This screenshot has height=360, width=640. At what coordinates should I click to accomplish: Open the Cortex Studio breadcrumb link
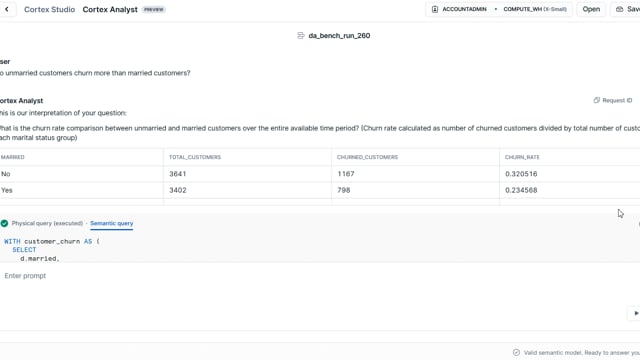(49, 9)
